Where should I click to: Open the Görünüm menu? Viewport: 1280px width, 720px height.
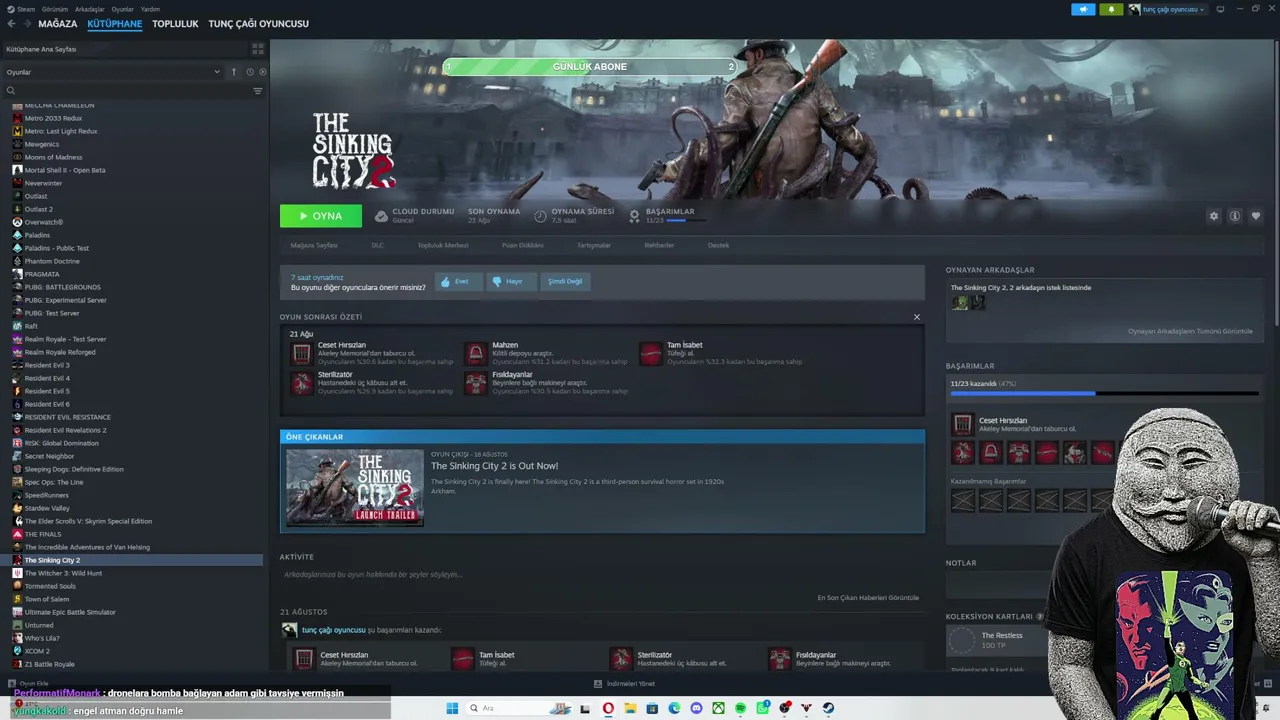[55, 9]
